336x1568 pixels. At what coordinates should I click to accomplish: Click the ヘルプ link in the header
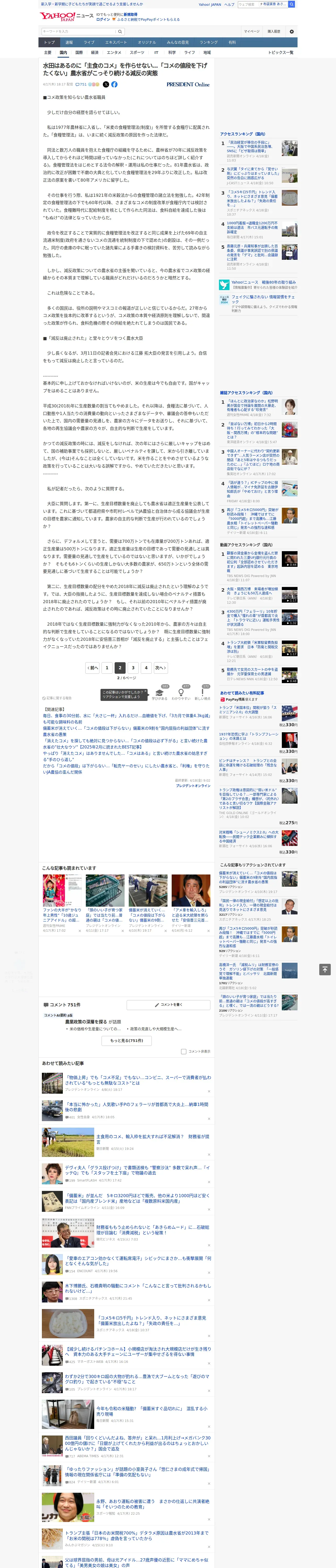[229, 4]
